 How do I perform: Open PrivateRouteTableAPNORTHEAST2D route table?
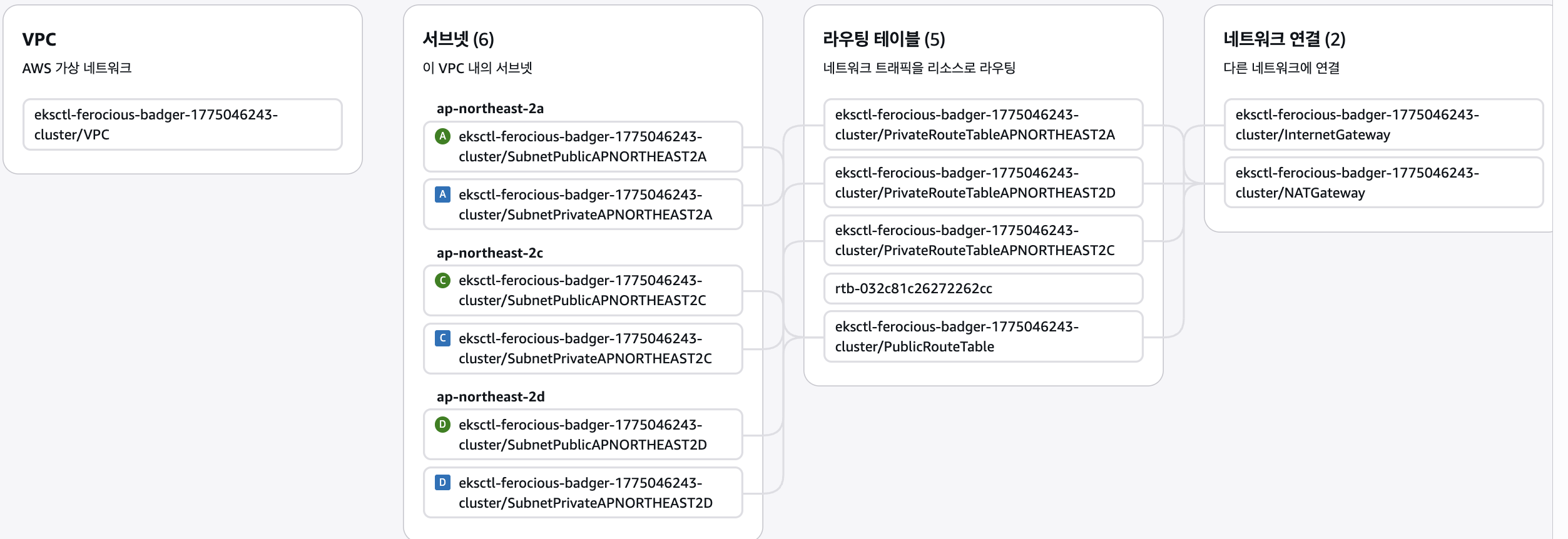point(983,183)
